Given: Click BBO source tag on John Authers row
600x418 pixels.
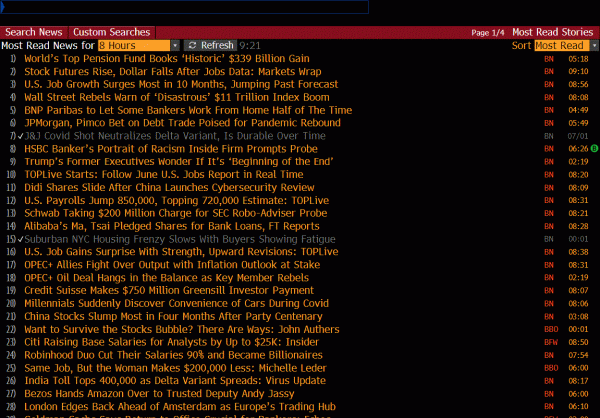Looking at the screenshot, I should [551, 330].
